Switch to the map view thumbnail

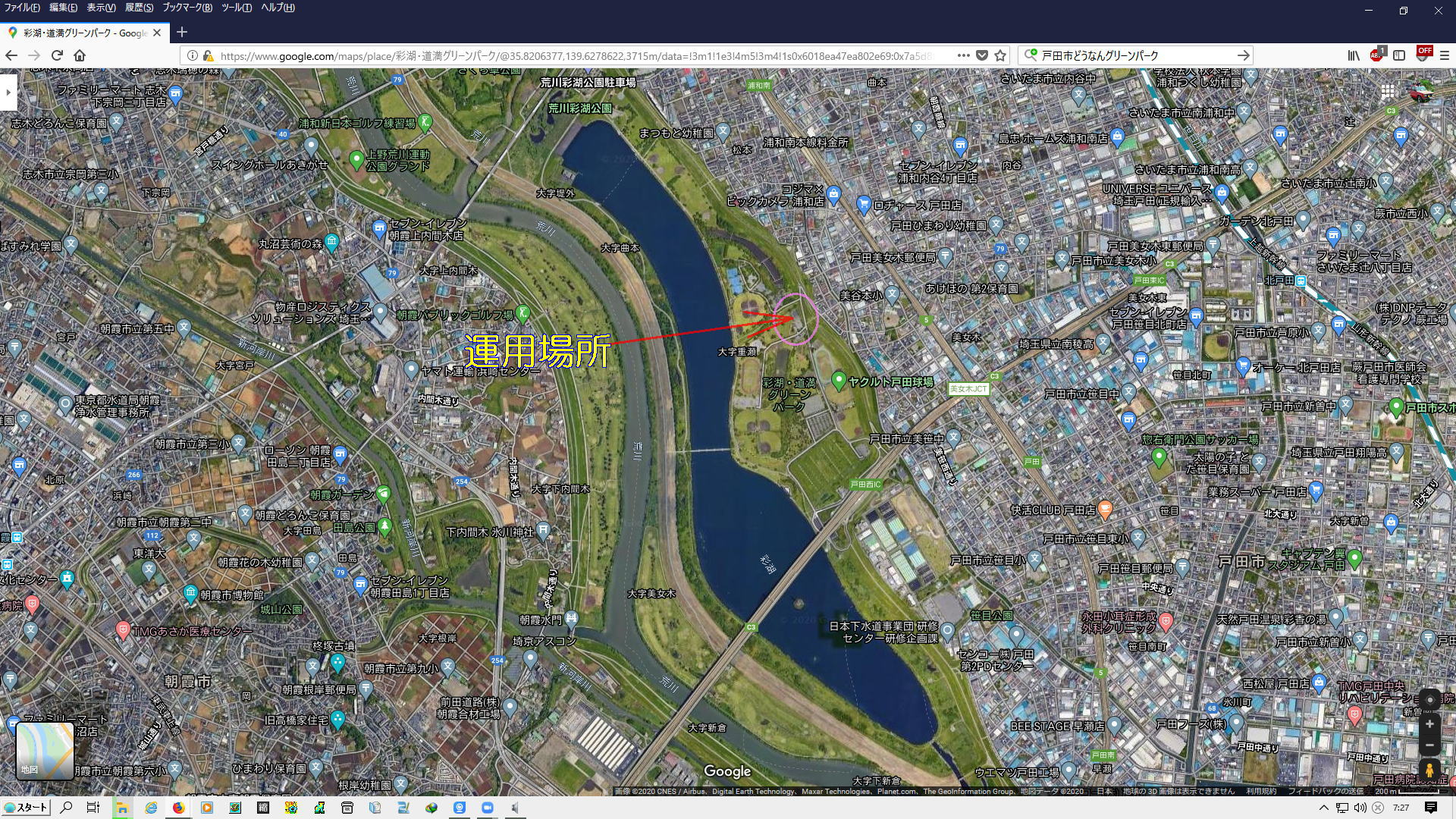tap(45, 751)
